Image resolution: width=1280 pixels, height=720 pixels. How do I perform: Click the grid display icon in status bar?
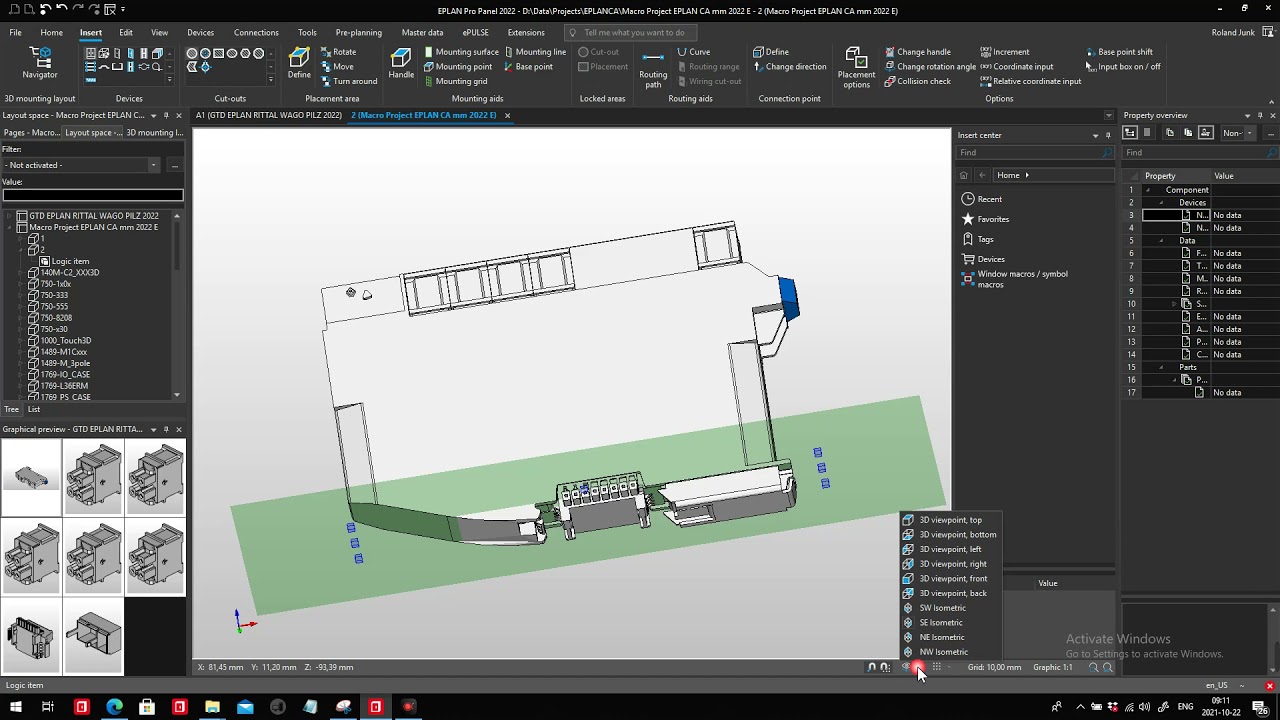pyautogui.click(x=936, y=667)
